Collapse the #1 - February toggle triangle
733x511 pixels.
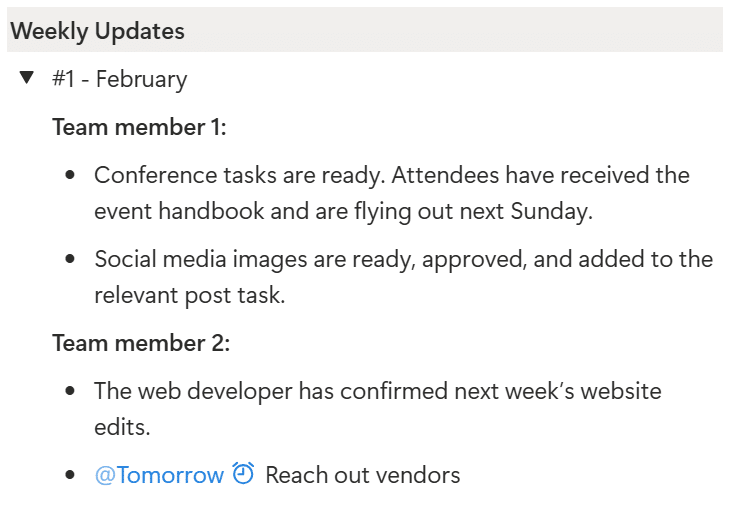(27, 78)
